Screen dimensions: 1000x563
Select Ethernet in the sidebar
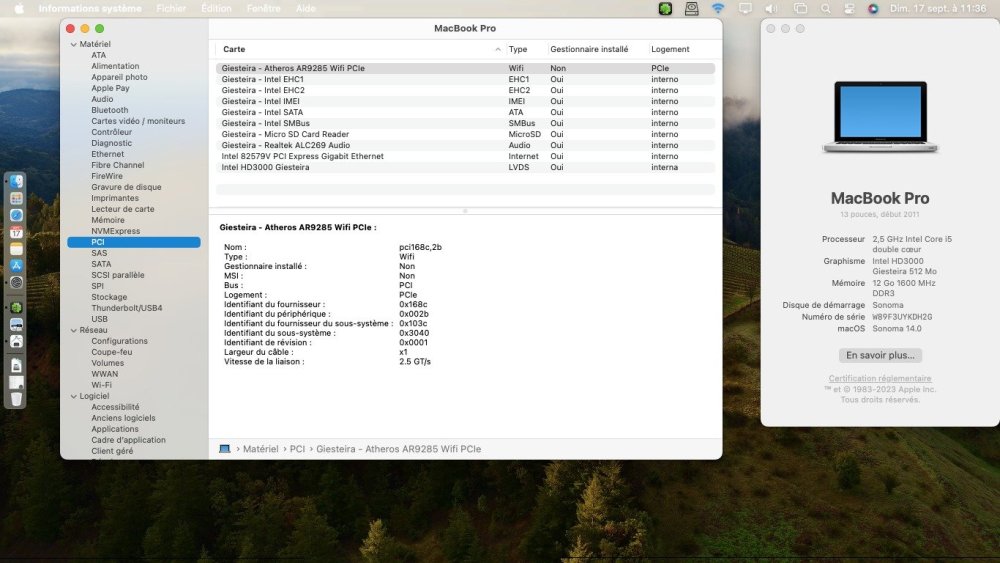coord(108,154)
